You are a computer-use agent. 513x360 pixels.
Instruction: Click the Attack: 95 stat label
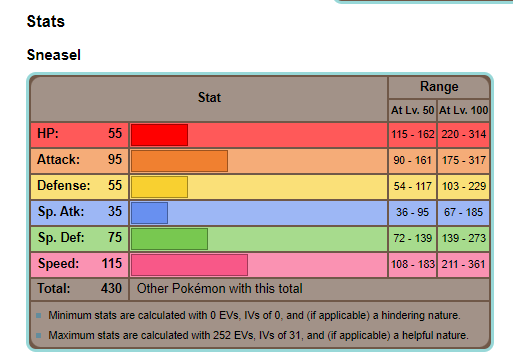coord(79,160)
